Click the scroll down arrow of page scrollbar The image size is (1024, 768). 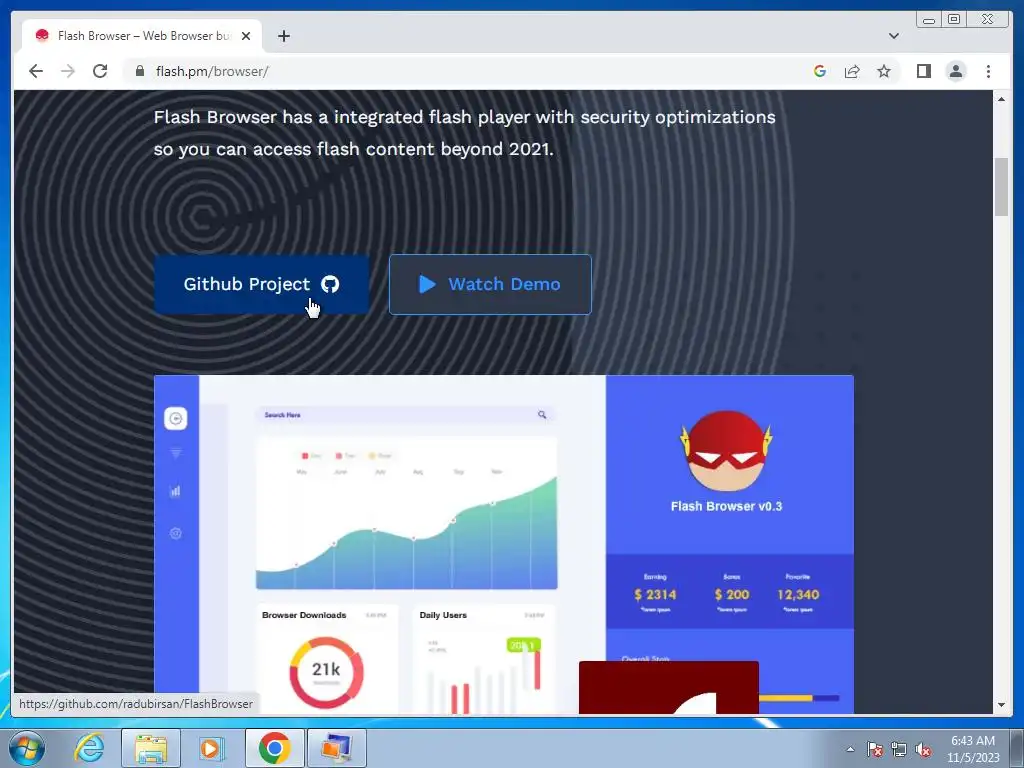point(1001,705)
